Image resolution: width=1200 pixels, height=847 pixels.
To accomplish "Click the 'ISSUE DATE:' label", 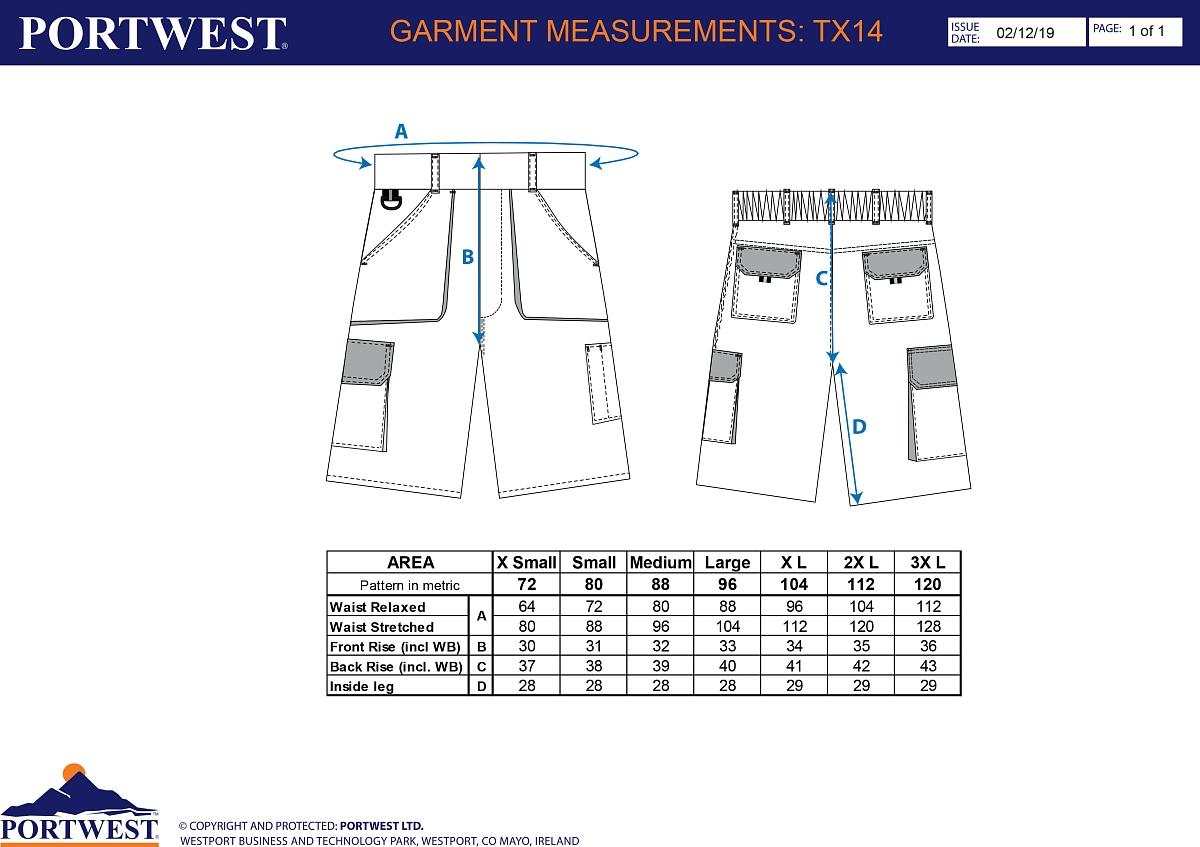I will pos(964,33).
